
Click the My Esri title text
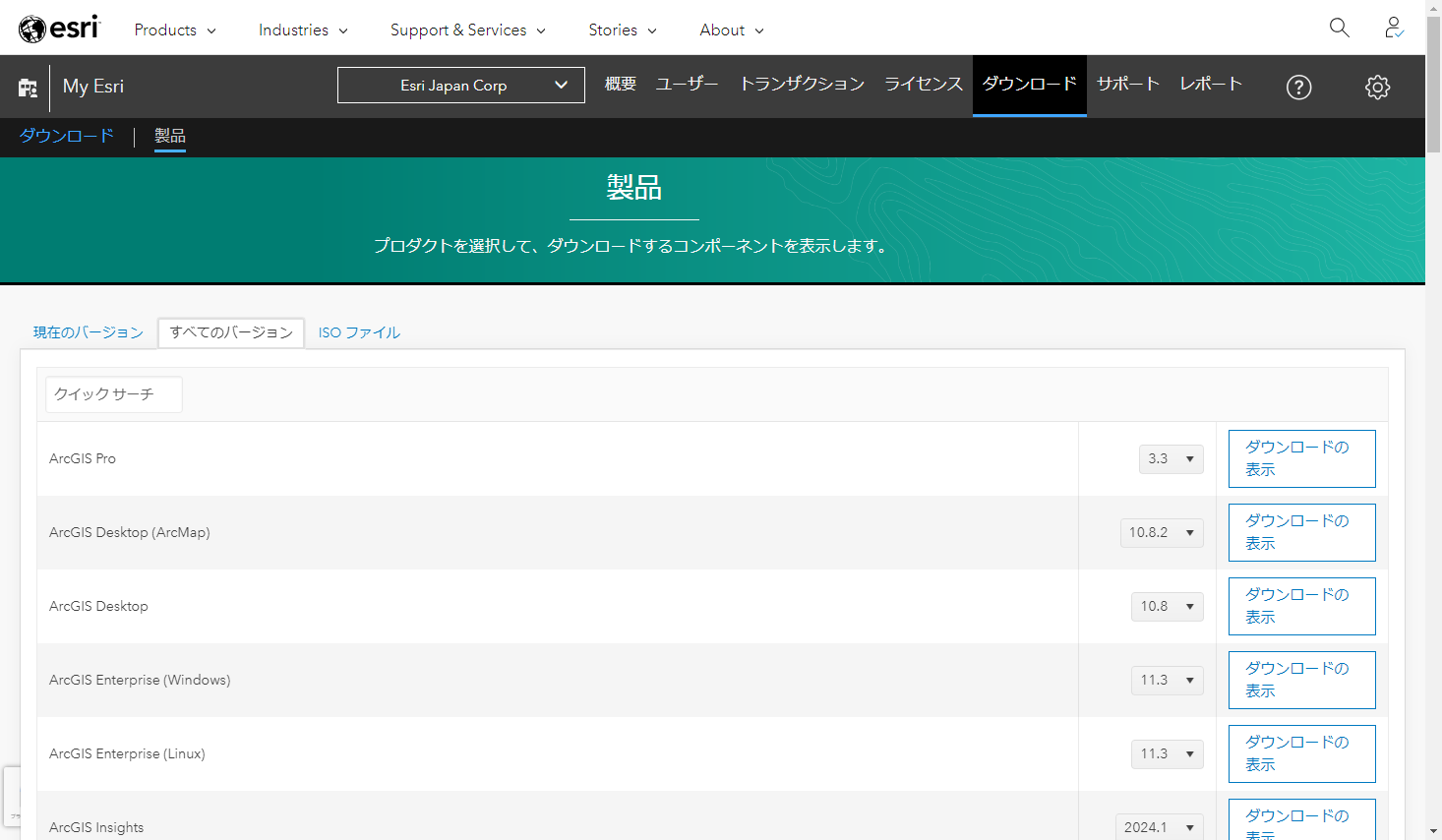tap(93, 87)
